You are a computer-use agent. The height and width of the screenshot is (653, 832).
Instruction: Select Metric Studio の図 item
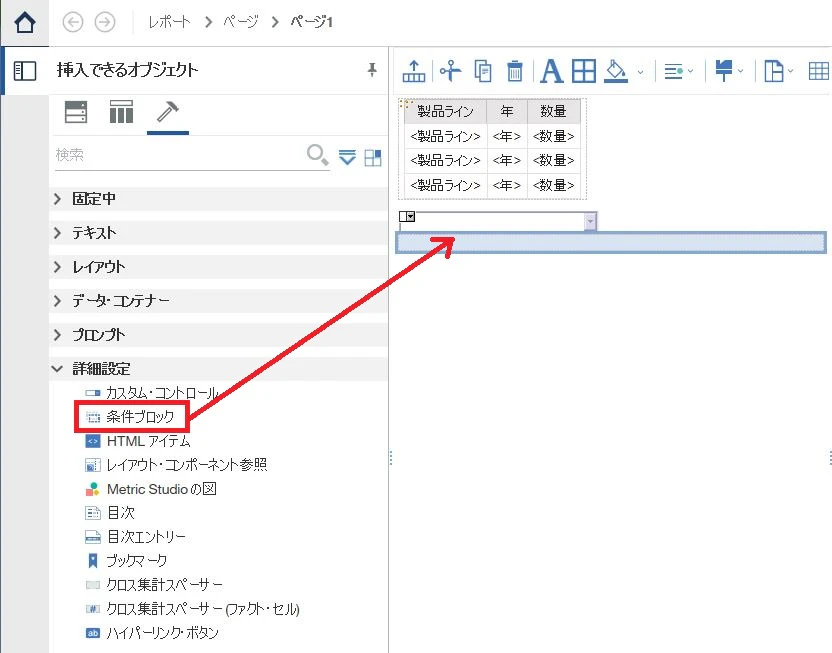click(151, 489)
